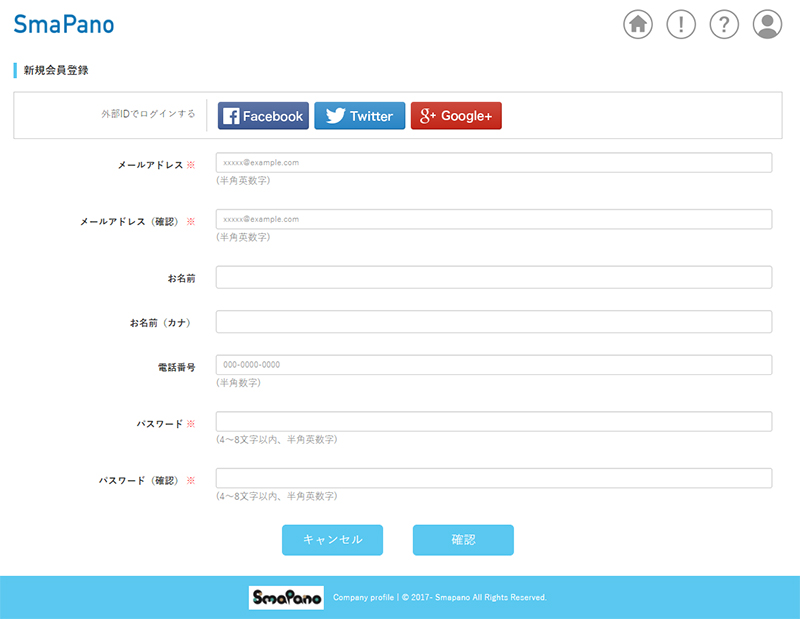Click the SmaPano logo at top left
The height and width of the screenshot is (619, 800).
click(64, 24)
